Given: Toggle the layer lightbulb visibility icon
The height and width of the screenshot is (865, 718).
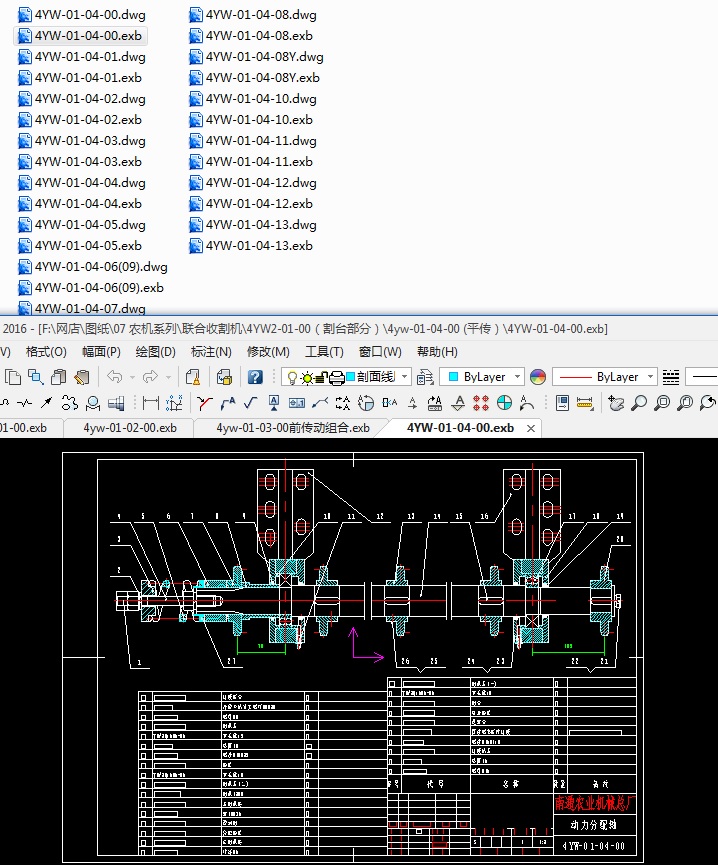Looking at the screenshot, I should pos(291,377).
